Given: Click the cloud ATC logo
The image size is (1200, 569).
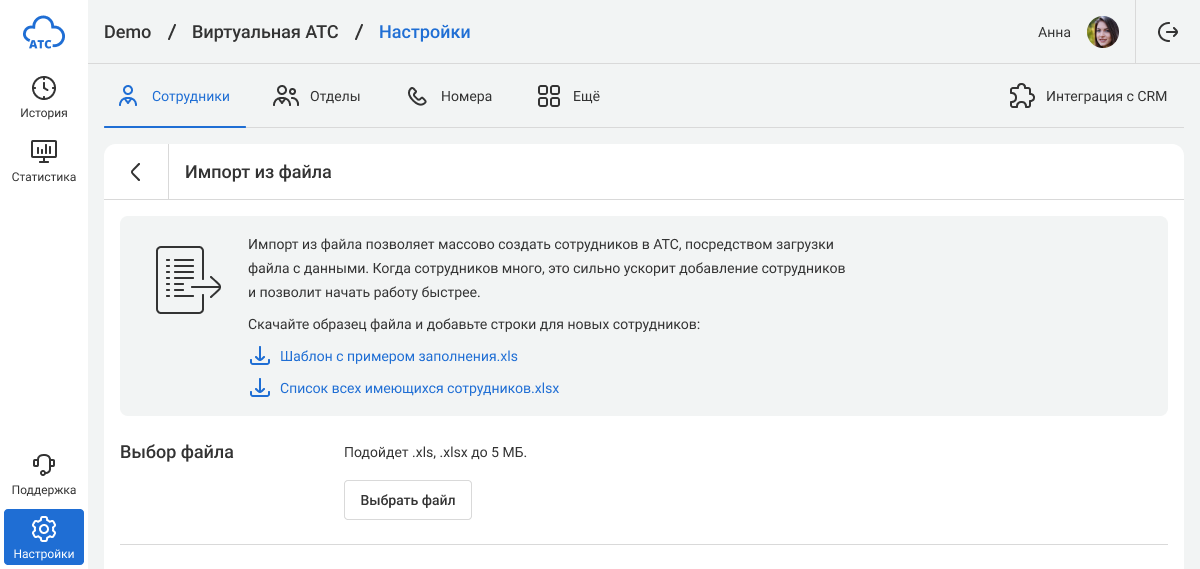Looking at the screenshot, I should 44,32.
